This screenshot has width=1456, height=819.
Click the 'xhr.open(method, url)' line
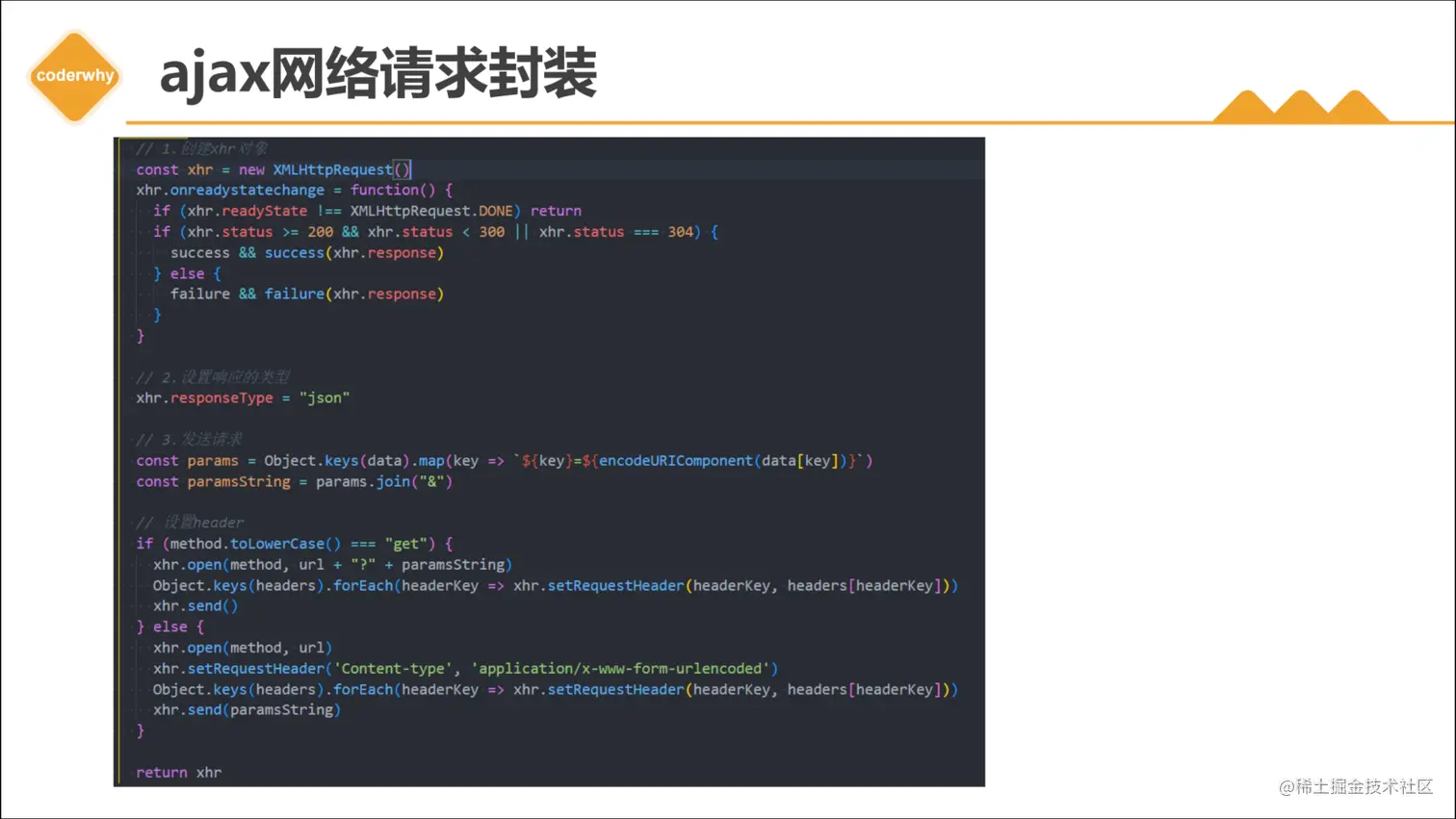coord(243,648)
